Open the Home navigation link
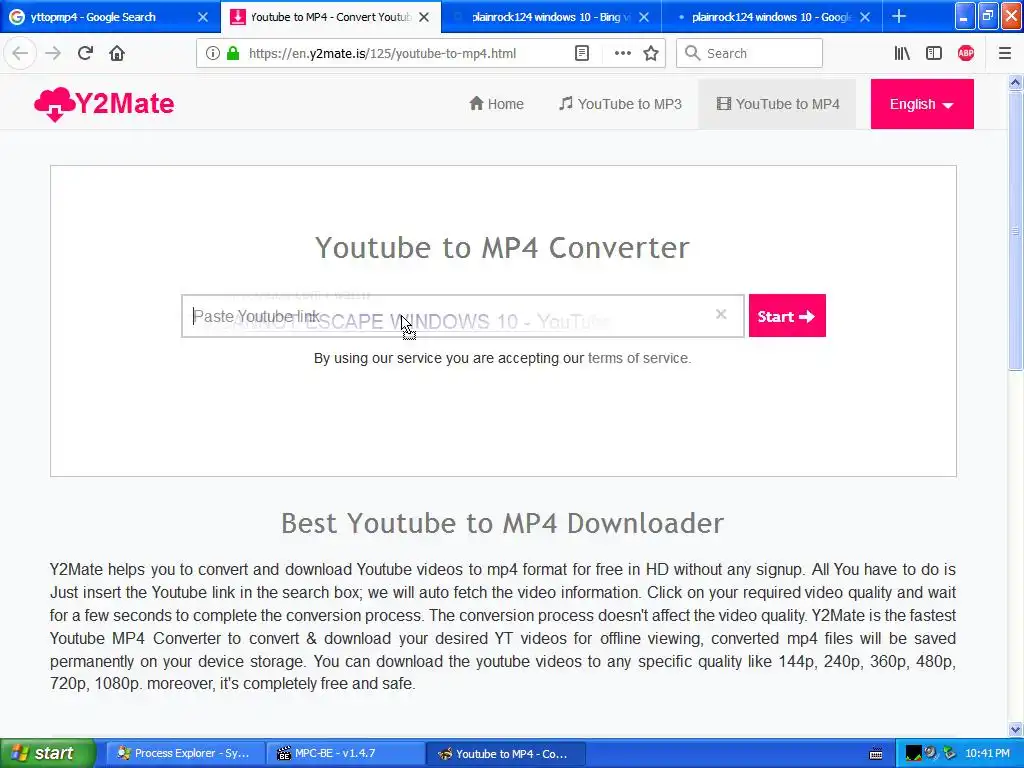1024x768 pixels. 496,104
